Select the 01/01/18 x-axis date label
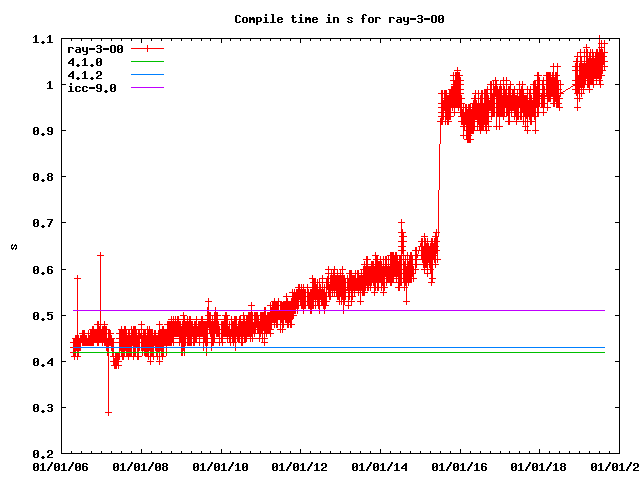 tap(540, 466)
